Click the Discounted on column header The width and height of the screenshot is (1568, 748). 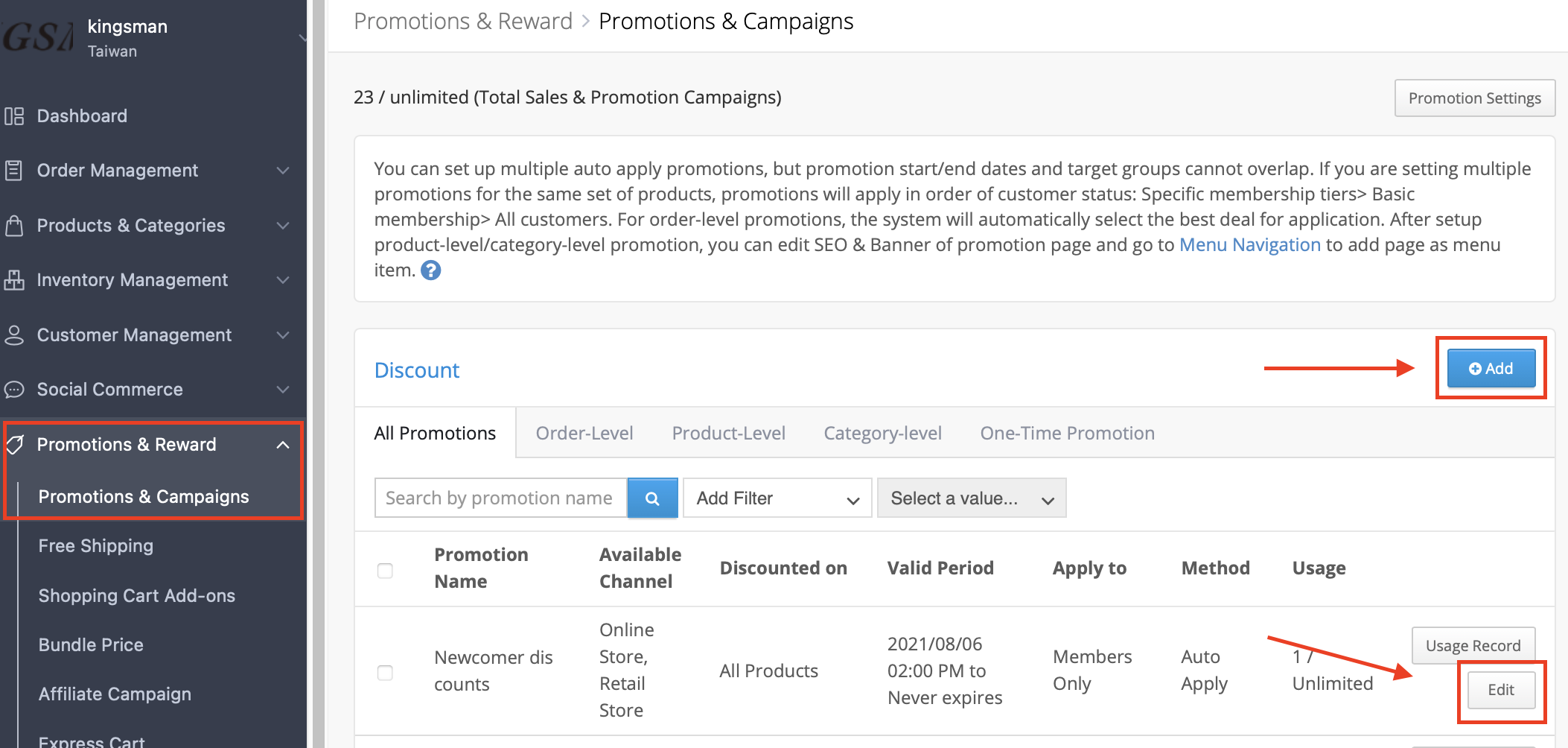click(x=783, y=568)
